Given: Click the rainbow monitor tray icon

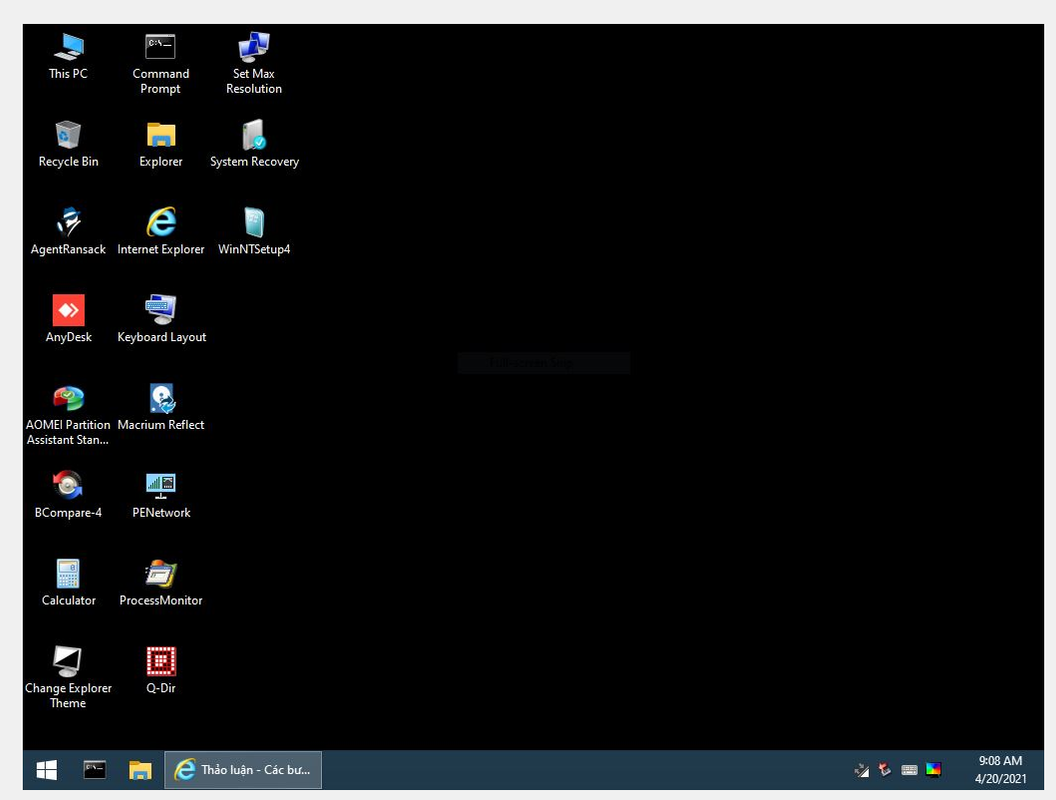Looking at the screenshot, I should tap(933, 770).
